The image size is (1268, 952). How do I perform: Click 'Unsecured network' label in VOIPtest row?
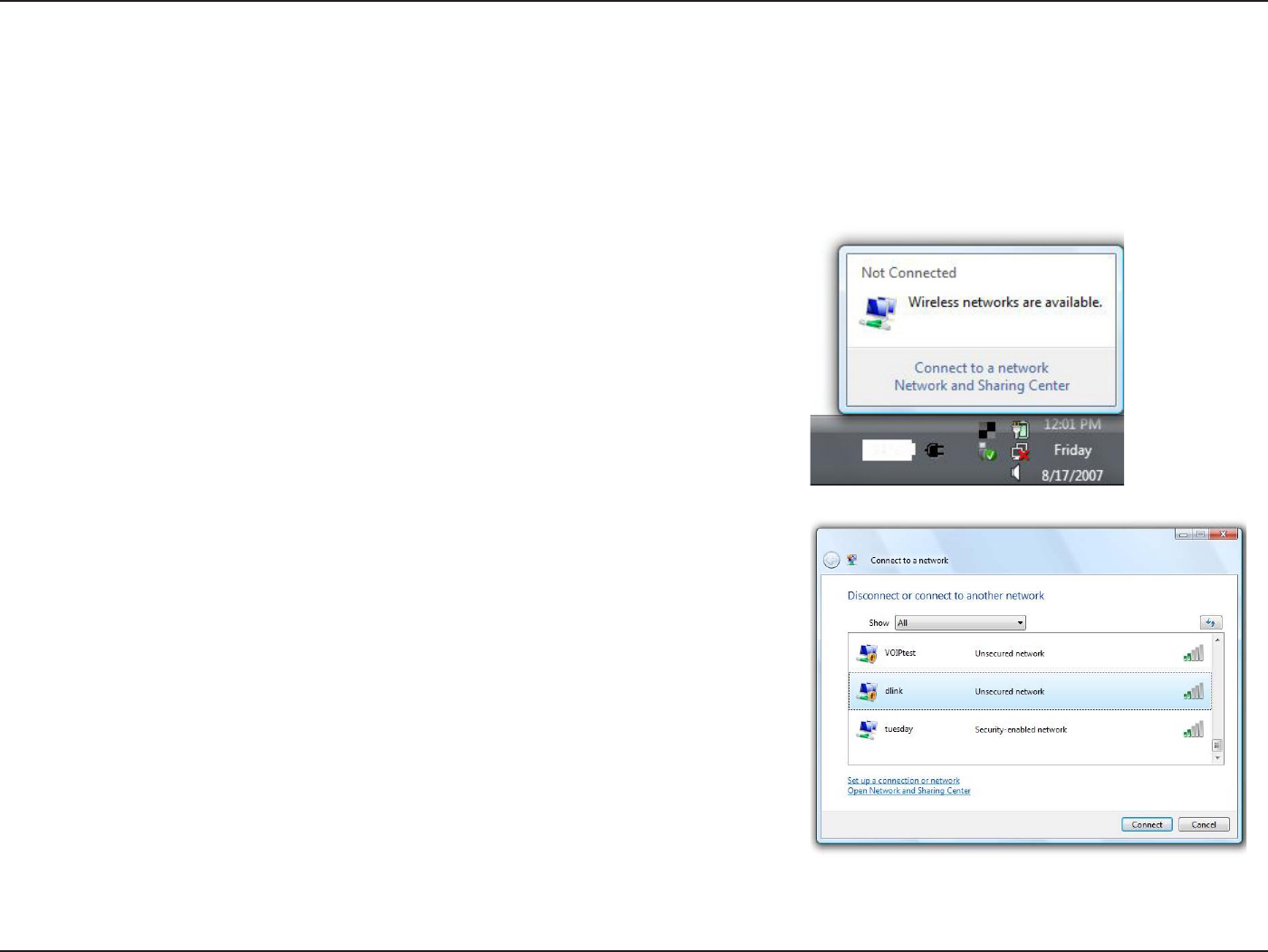[1009, 654]
